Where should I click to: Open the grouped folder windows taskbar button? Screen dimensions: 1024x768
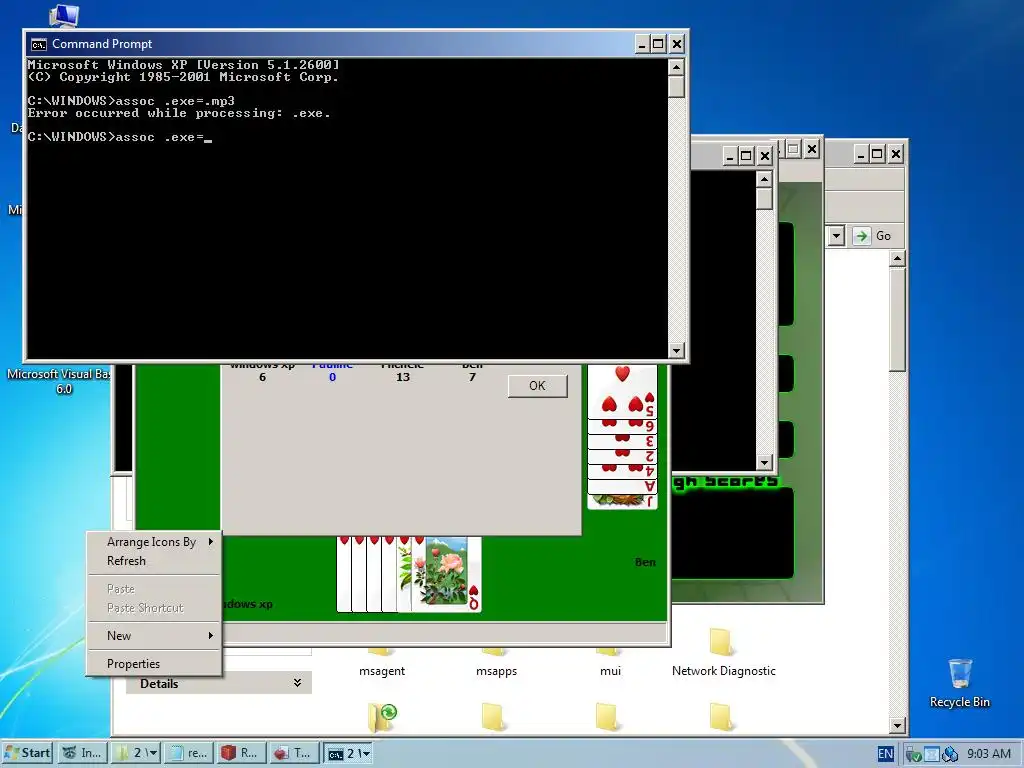[x=136, y=753]
